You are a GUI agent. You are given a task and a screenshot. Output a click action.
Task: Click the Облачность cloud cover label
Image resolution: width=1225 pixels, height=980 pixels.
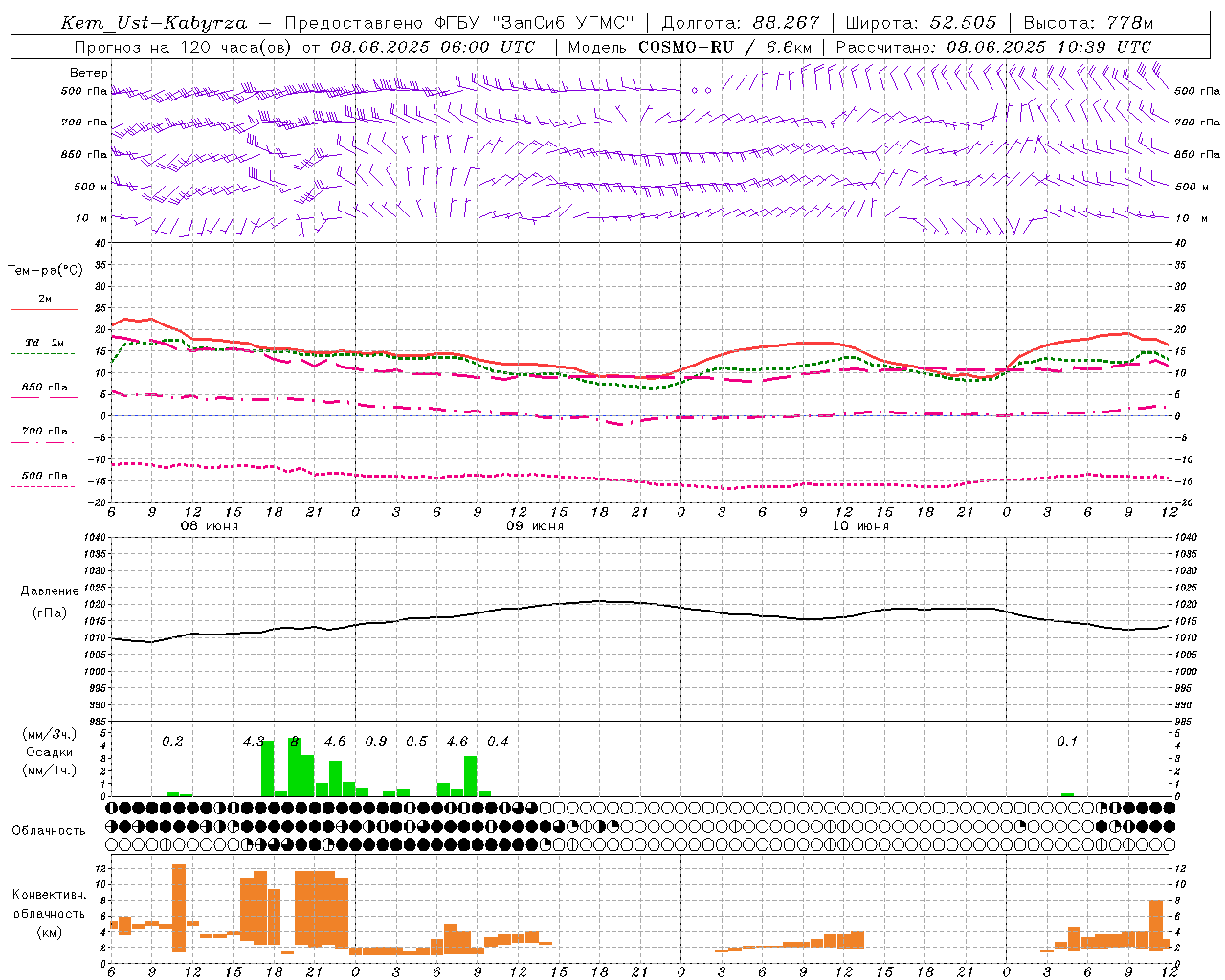tap(49, 831)
